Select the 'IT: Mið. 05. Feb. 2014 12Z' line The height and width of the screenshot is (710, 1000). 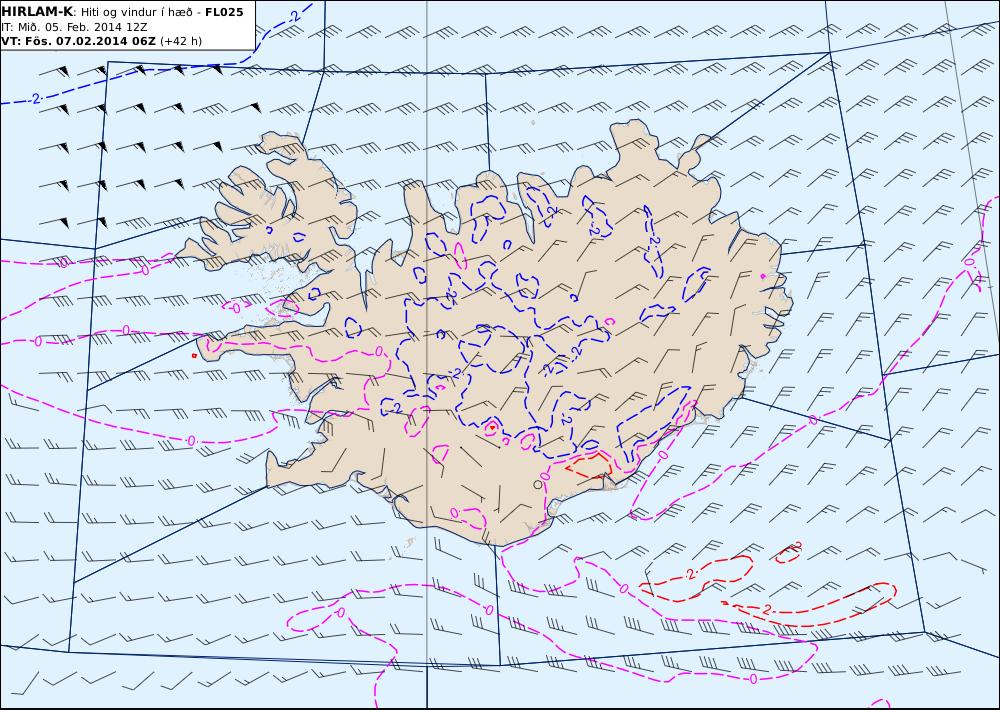click(x=74, y=27)
